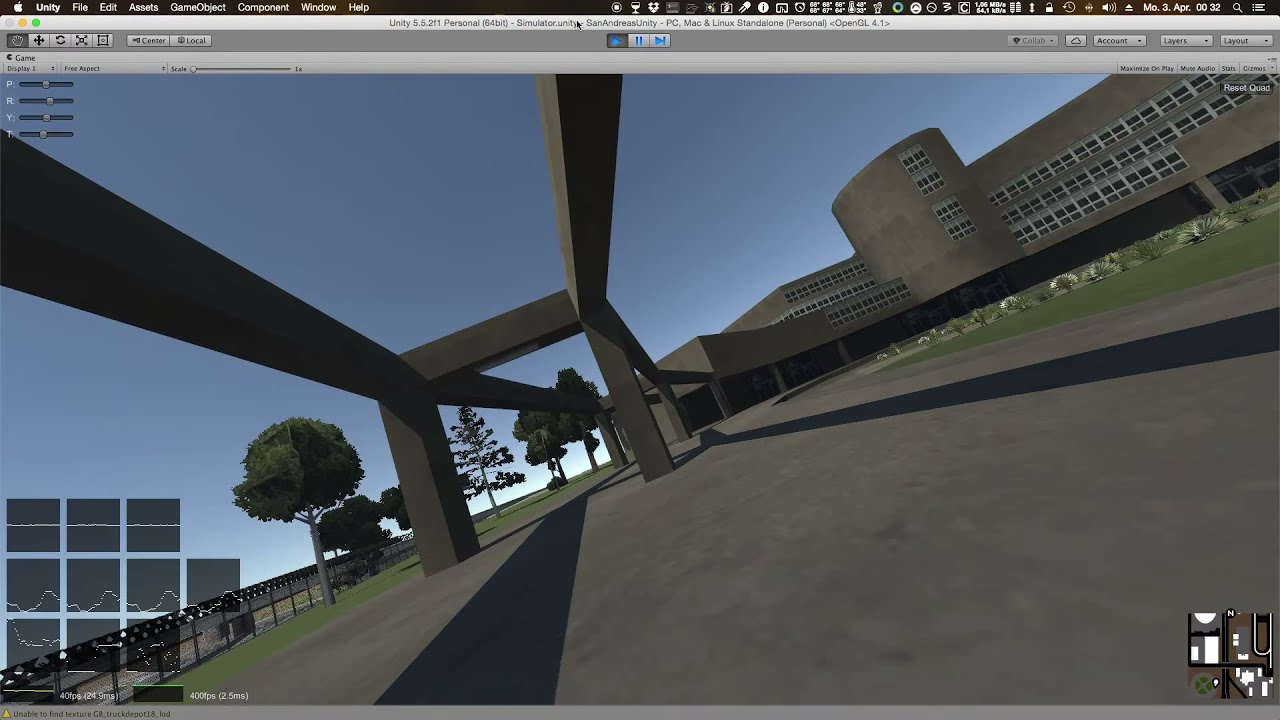This screenshot has width=1280, height=720.
Task: Switch pivot handling to Local
Action: [191, 40]
